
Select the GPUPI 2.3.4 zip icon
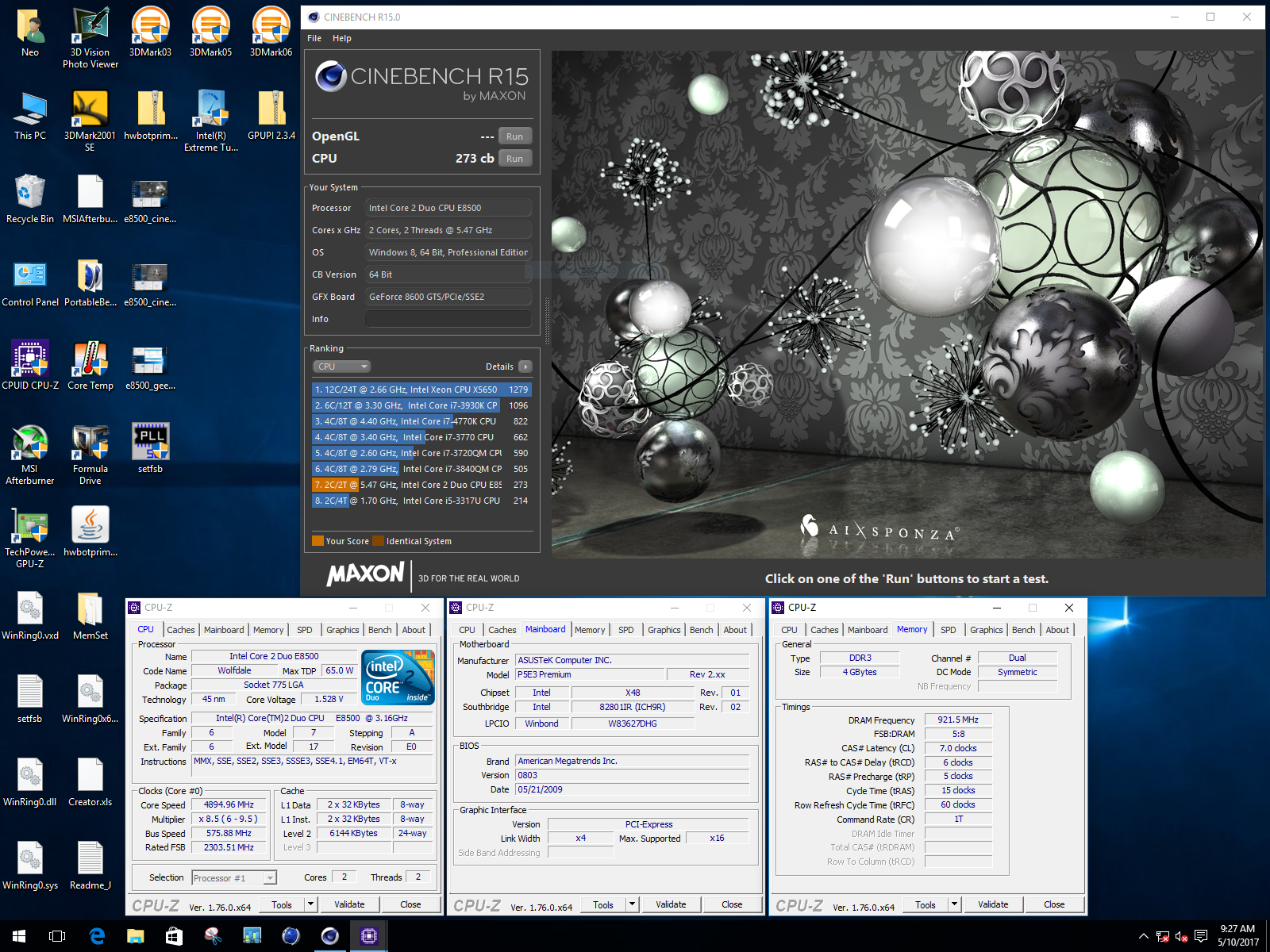pos(271,115)
